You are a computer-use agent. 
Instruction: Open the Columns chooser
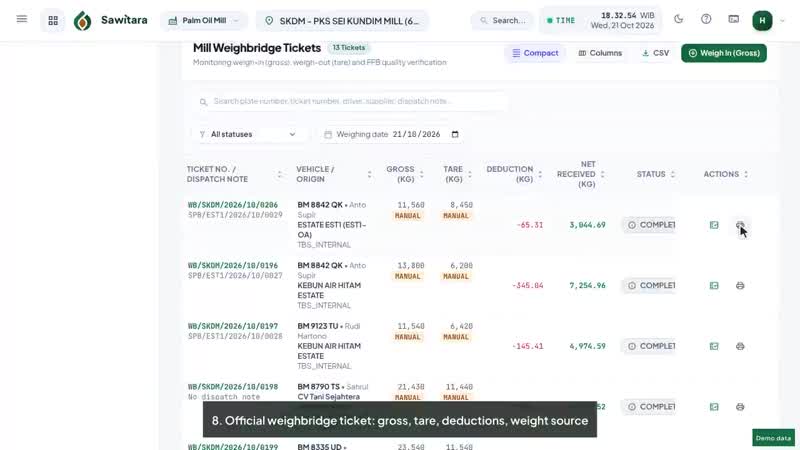600,53
